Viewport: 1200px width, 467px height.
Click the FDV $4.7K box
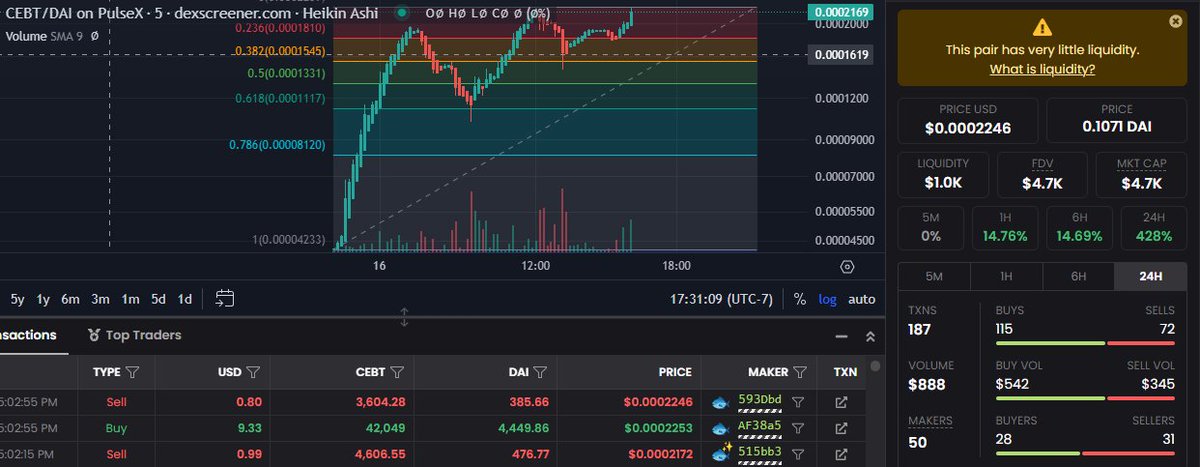pyautogui.click(x=1042, y=174)
